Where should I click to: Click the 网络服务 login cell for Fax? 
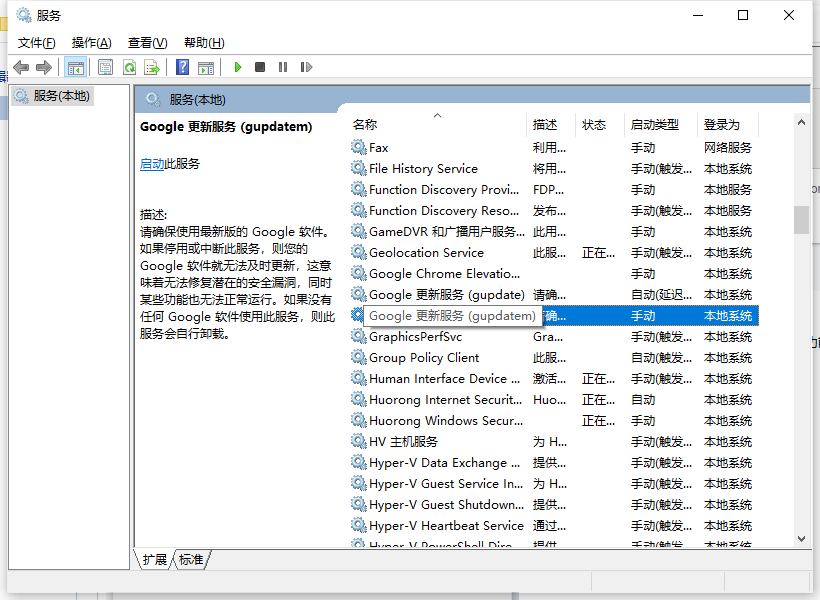coord(727,148)
